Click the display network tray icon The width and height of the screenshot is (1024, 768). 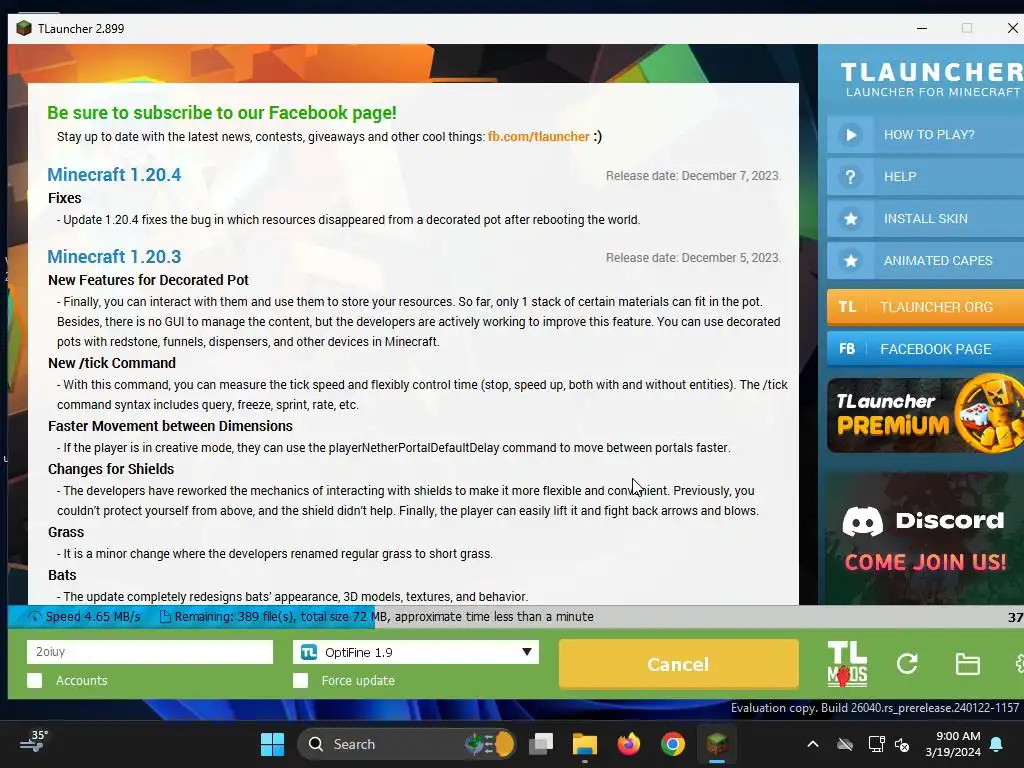[876, 744]
